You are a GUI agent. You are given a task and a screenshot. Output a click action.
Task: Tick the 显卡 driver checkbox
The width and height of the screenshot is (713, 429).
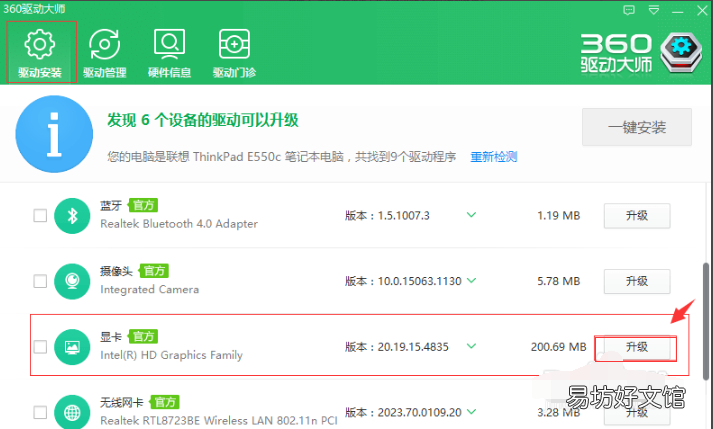tap(40, 347)
